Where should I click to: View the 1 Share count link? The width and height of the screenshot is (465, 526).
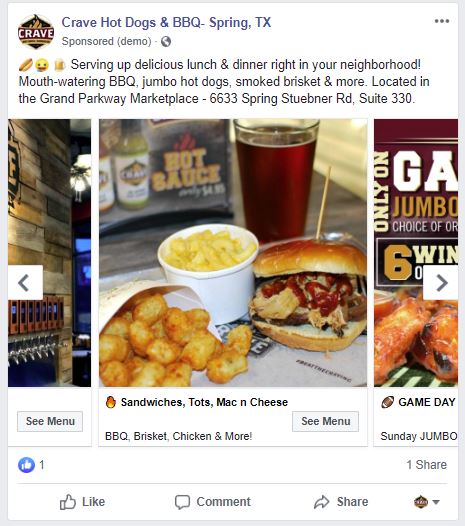(x=426, y=465)
